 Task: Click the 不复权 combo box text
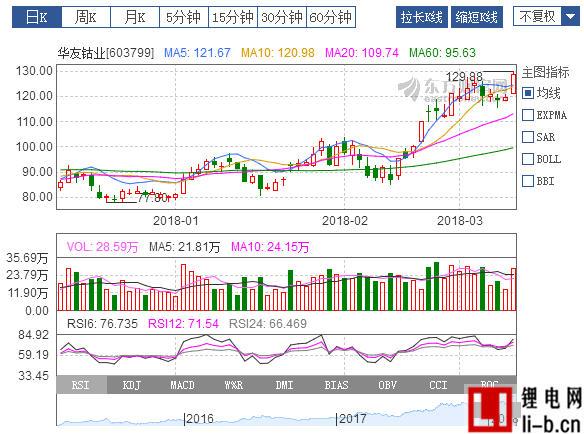pos(537,16)
